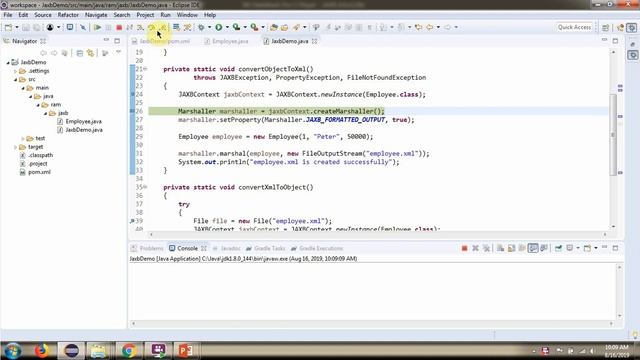Click Remove All Terminated Launches icon
The width and height of the screenshot is (640, 360).
point(486,248)
